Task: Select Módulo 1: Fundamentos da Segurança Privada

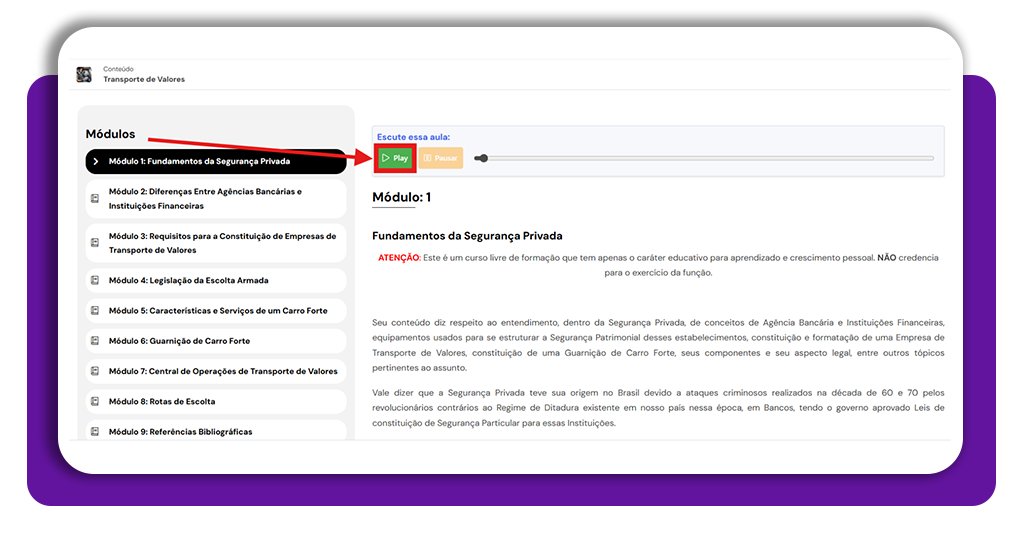Action: (199, 161)
